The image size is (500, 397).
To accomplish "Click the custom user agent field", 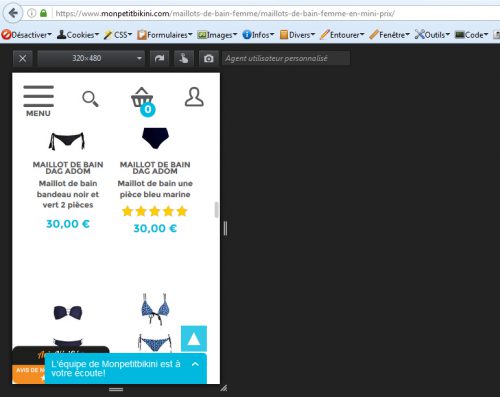I will tap(286, 59).
